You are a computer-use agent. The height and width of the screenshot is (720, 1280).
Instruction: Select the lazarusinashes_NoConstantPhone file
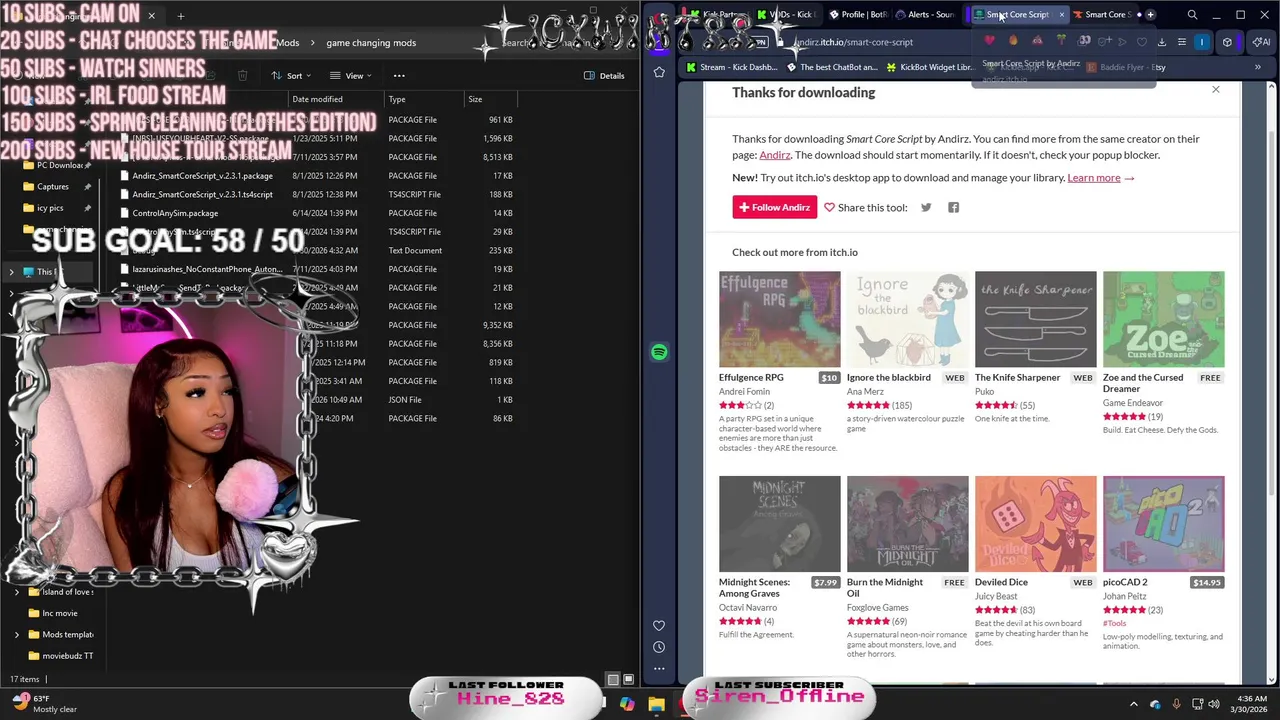pyautogui.click(x=207, y=269)
